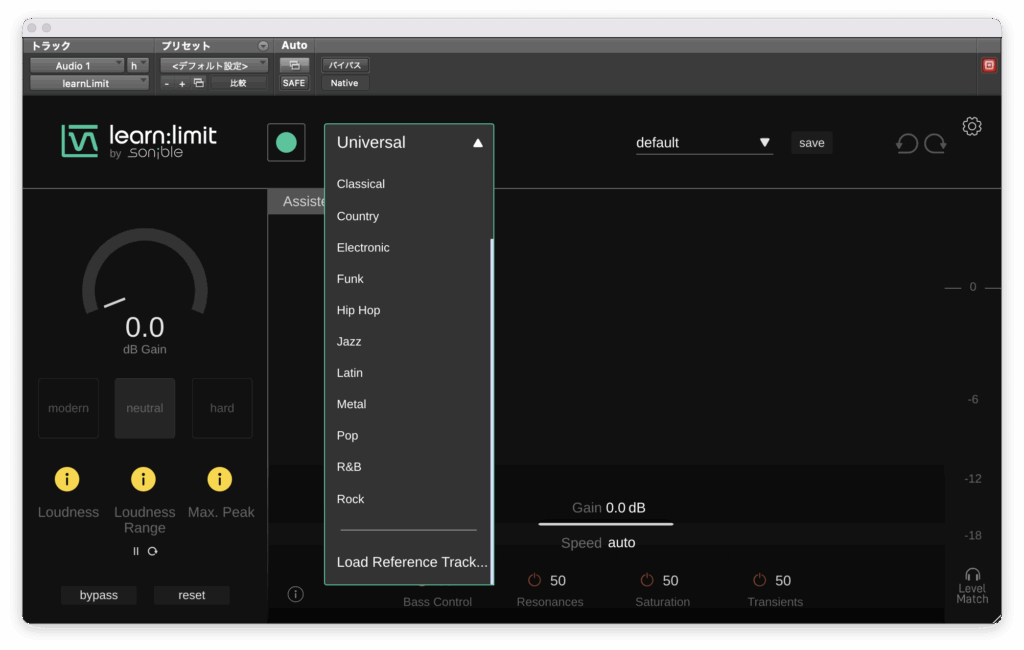Restart the loudness measurement
This screenshot has width=1024, height=650.
pyautogui.click(x=152, y=551)
